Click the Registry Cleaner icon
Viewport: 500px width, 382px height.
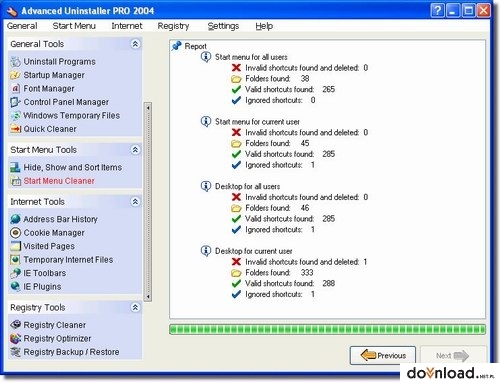[15, 325]
